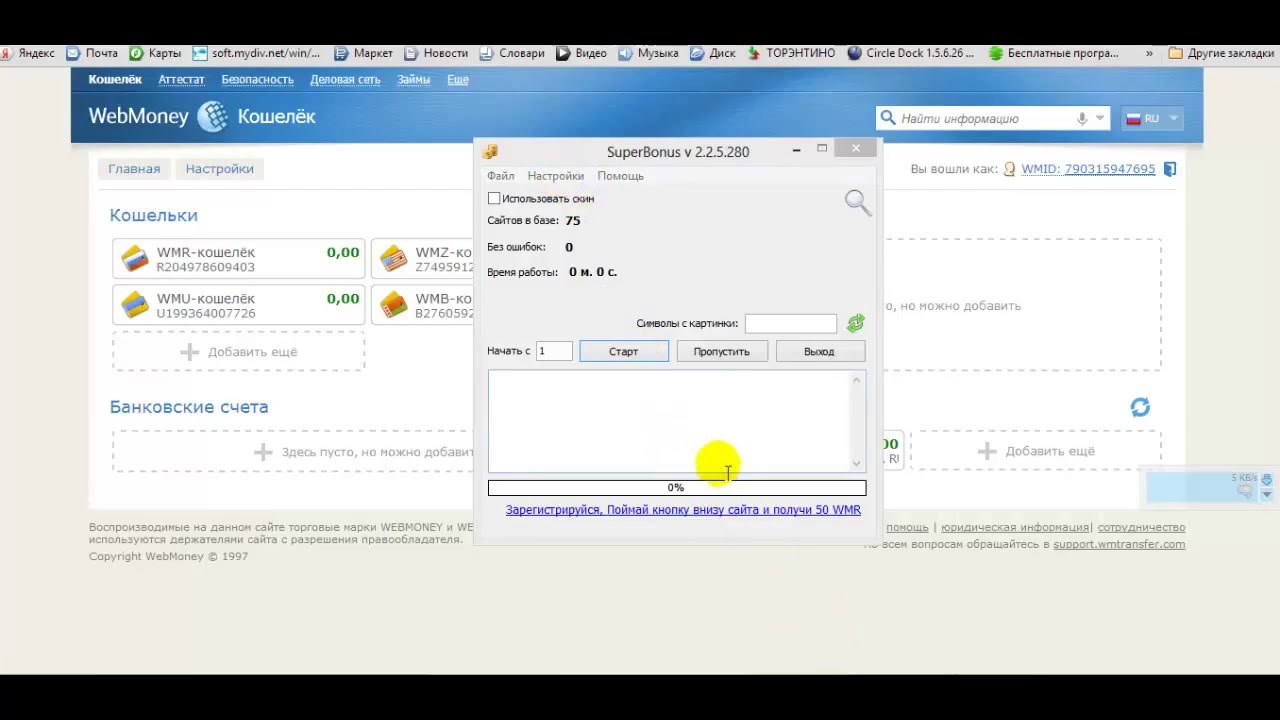Click the WMB wallet icon
Image resolution: width=1280 pixels, height=720 pixels.
tap(394, 305)
